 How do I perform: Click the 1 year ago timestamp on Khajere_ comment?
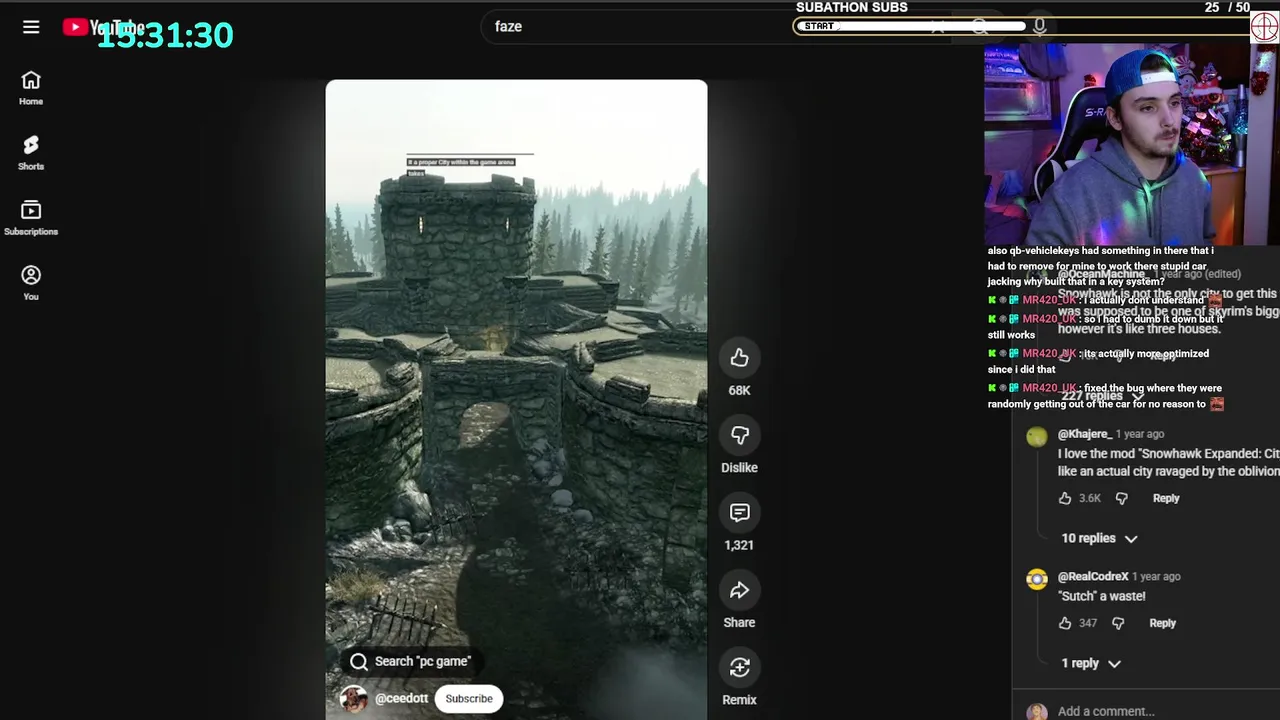pos(1140,434)
